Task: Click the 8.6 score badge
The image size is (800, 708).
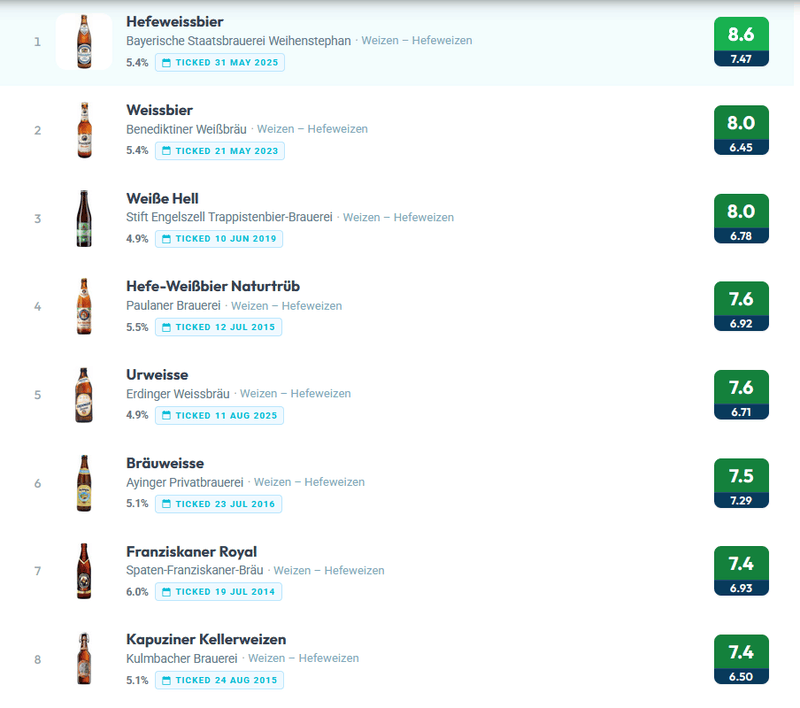Action: click(741, 41)
